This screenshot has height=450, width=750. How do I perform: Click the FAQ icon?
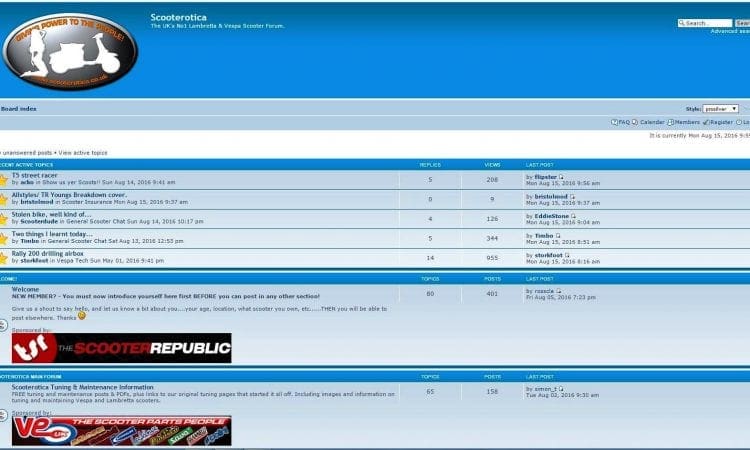click(x=614, y=122)
